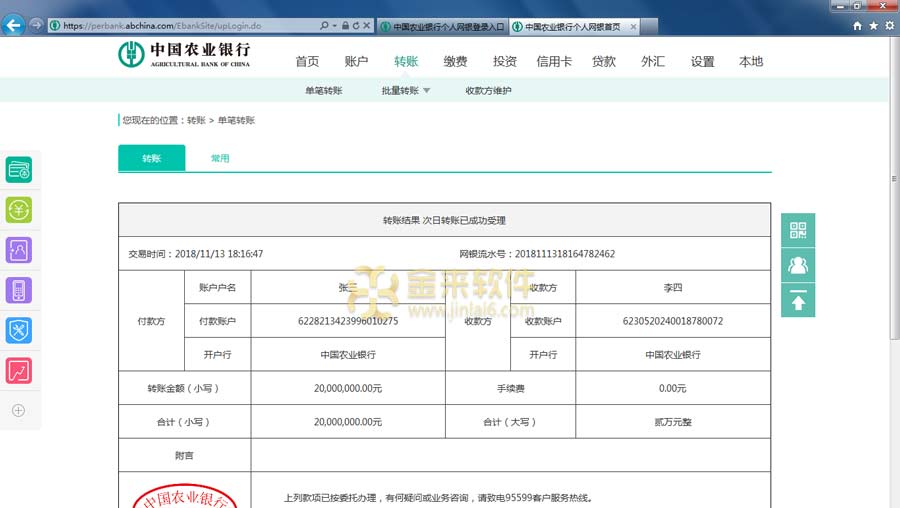Click payee account number 6230520240018780072
The width and height of the screenshot is (900, 508).
pos(673,321)
